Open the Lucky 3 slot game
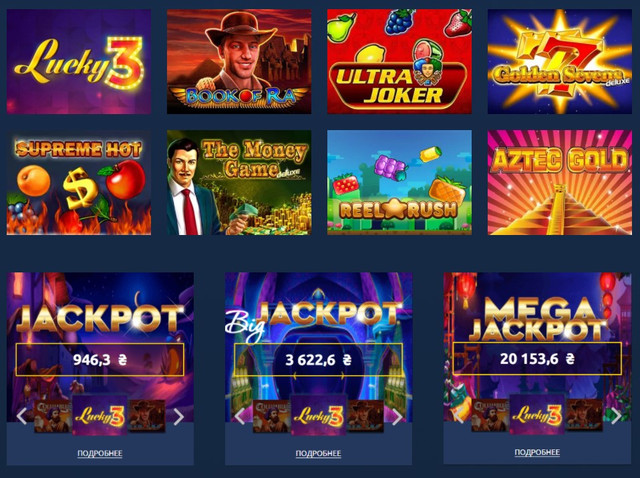 tap(79, 62)
